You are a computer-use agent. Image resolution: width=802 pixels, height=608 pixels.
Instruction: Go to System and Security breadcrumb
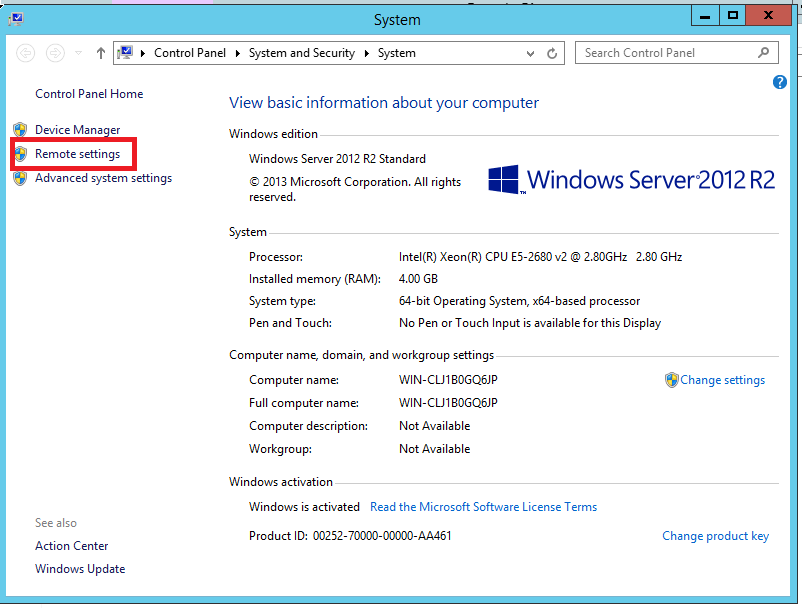pyautogui.click(x=302, y=53)
